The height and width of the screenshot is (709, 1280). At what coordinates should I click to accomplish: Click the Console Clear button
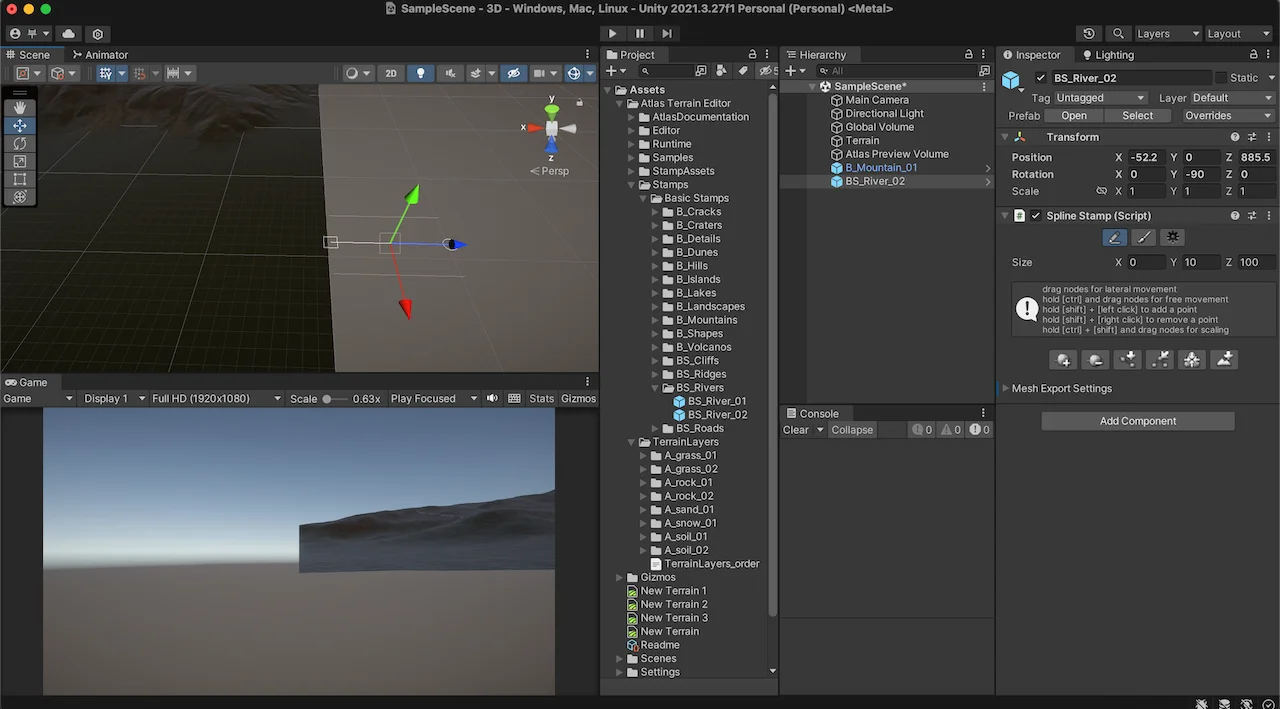[x=796, y=430]
